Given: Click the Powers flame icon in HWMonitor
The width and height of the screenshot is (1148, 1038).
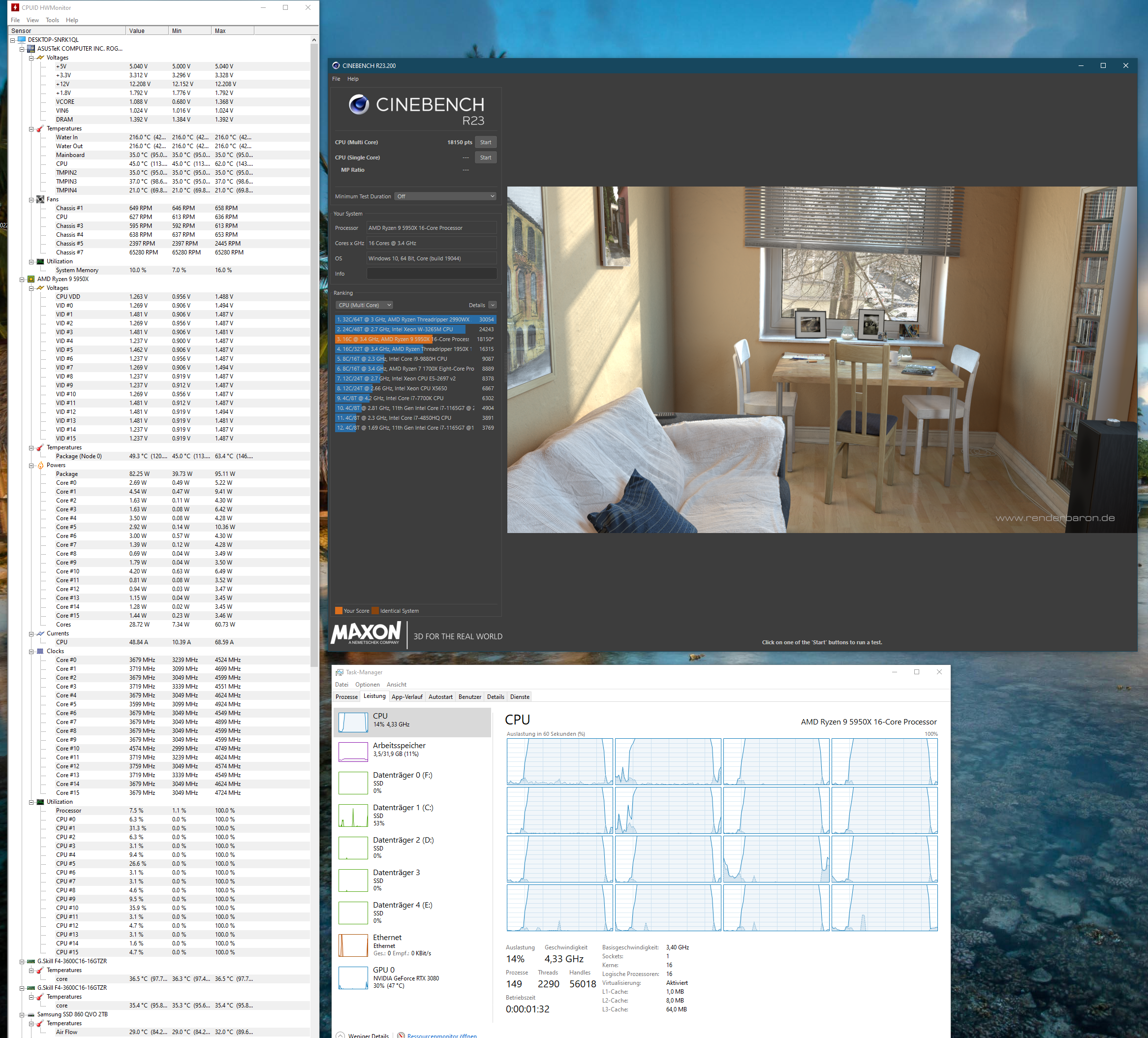Looking at the screenshot, I should tap(40, 466).
